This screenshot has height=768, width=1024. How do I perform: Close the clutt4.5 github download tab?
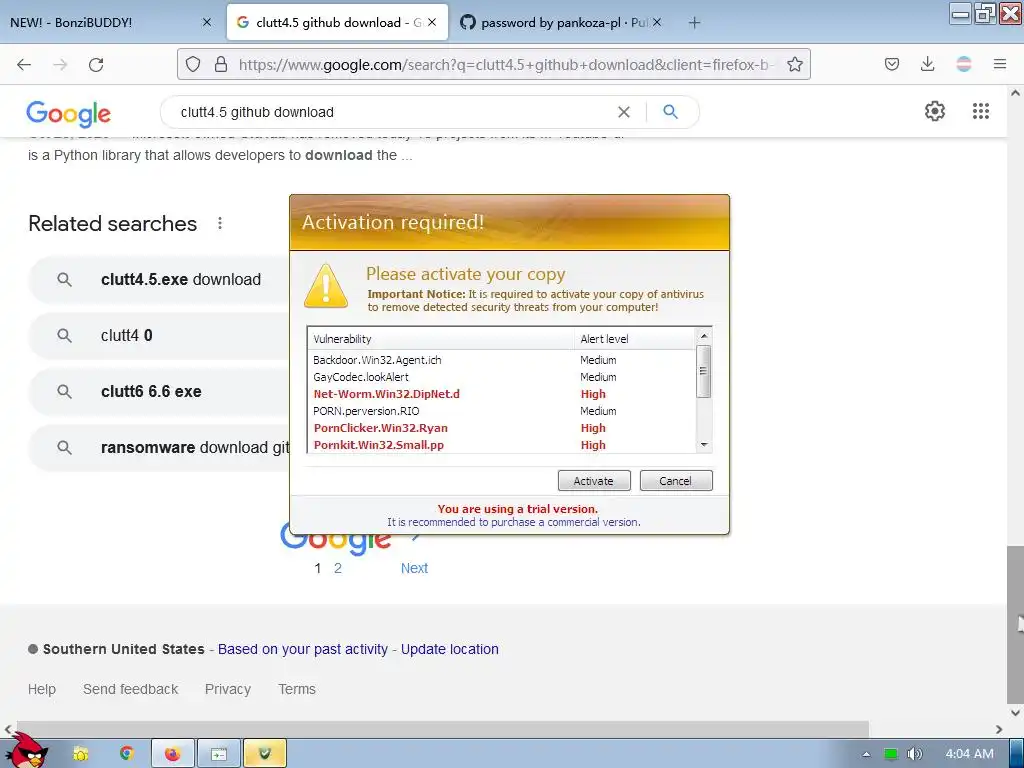tap(432, 22)
